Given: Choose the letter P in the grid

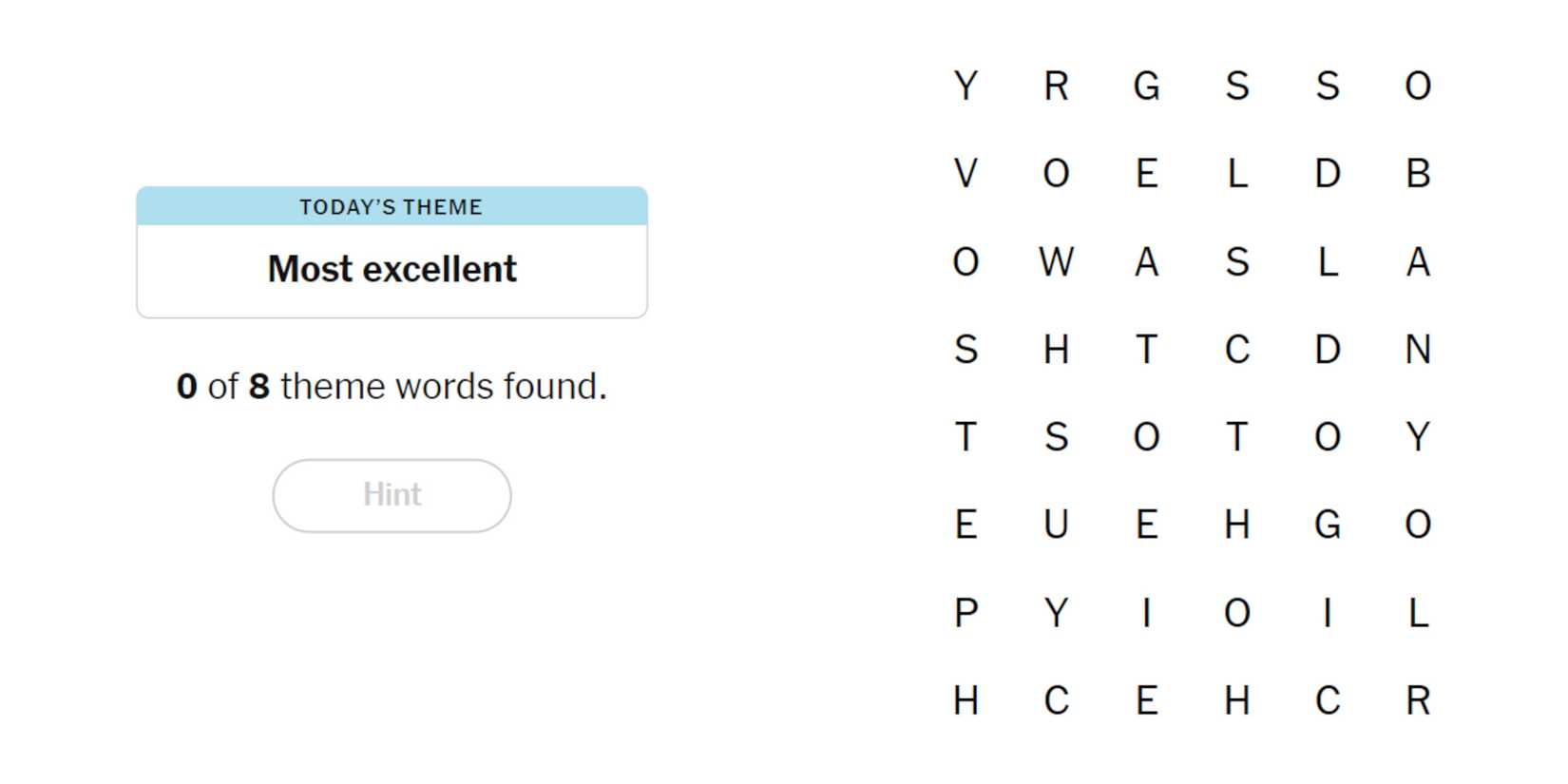Looking at the screenshot, I should pos(966,613).
